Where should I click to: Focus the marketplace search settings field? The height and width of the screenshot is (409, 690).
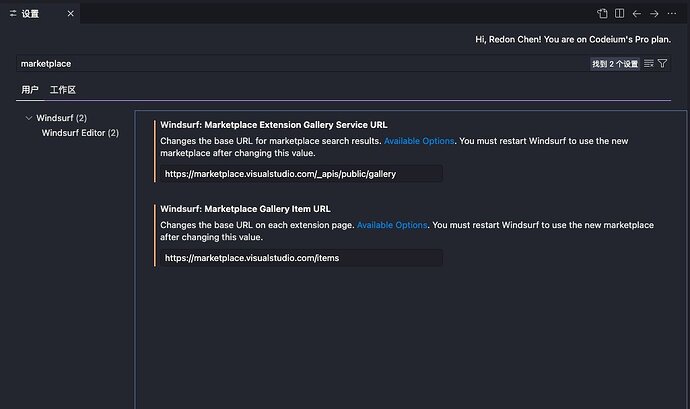coord(304,63)
